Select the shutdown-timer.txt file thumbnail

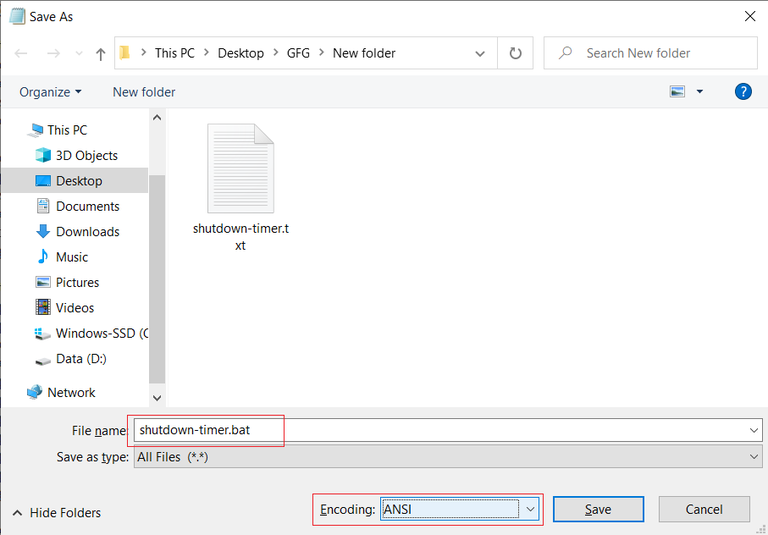click(x=240, y=169)
